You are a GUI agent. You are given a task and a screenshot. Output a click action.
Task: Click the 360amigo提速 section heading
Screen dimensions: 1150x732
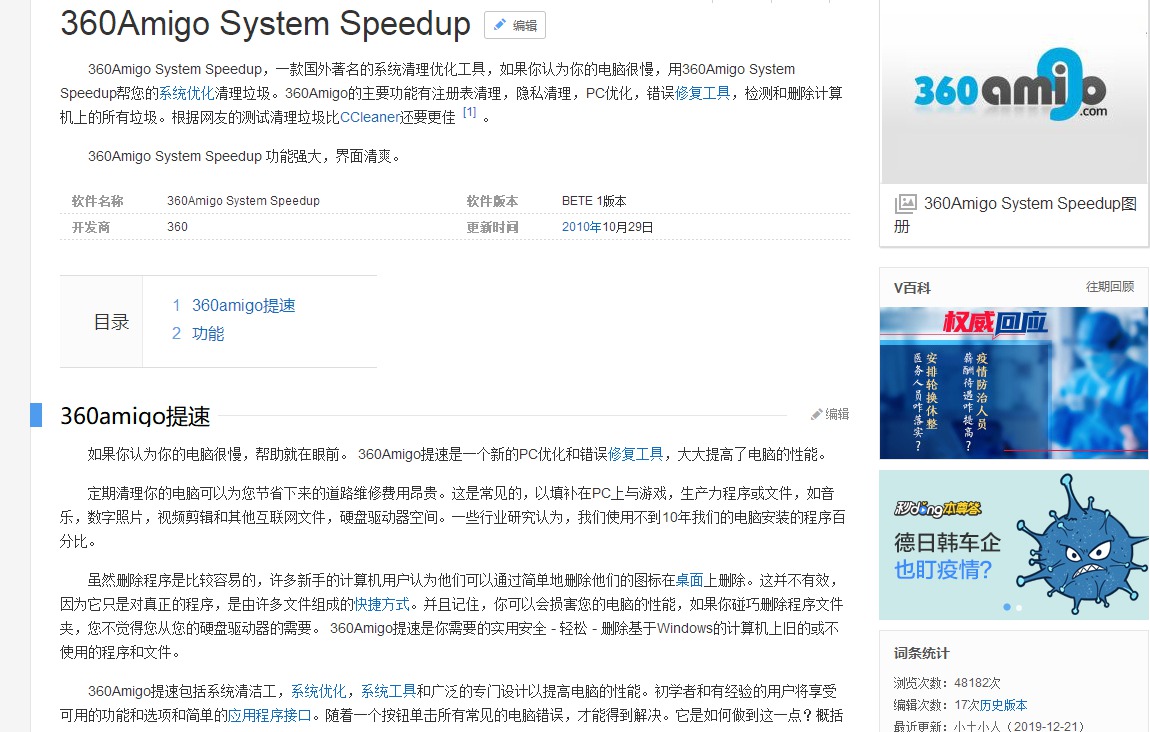coord(135,416)
